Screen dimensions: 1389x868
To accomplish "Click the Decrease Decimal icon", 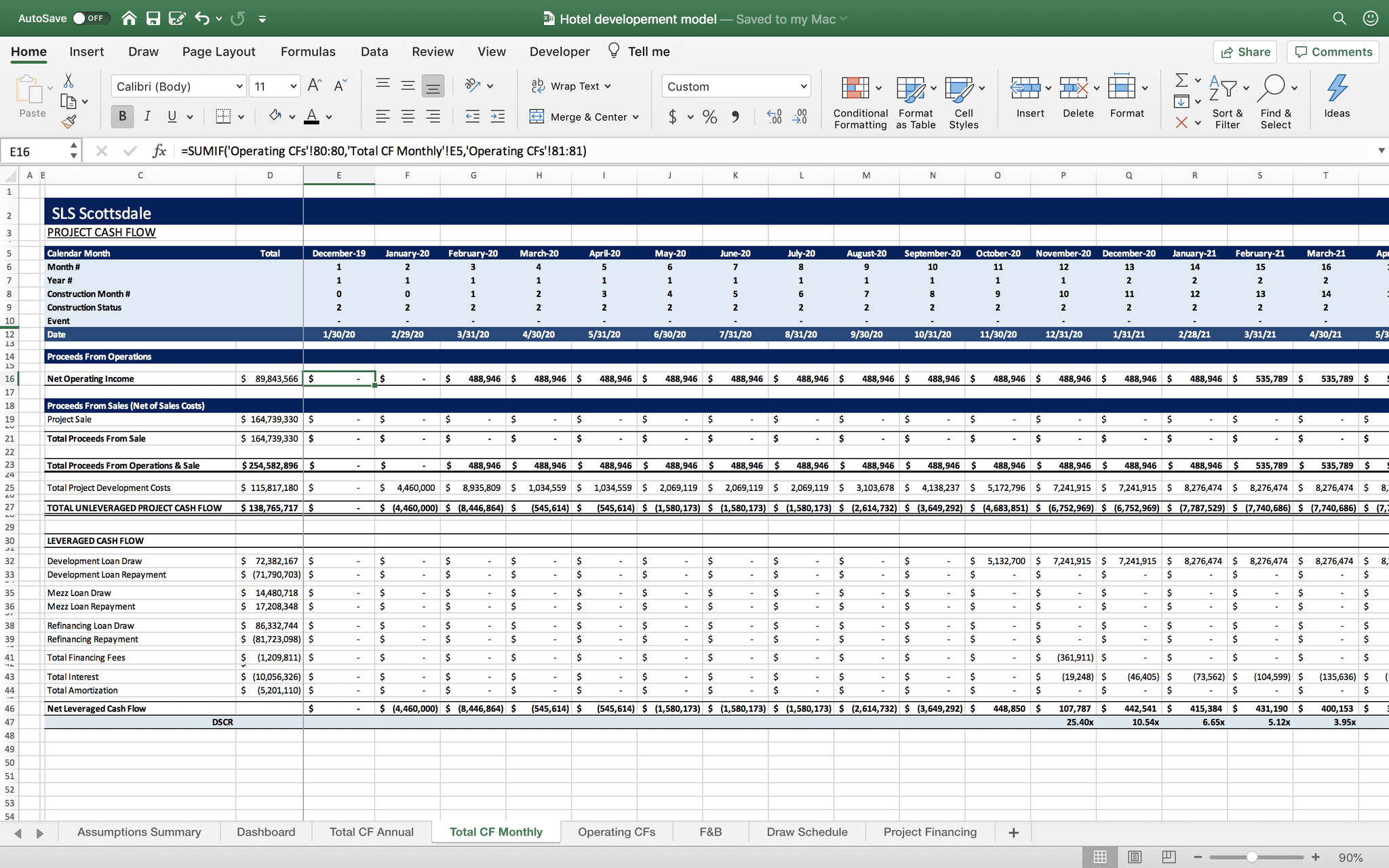I will [800, 117].
